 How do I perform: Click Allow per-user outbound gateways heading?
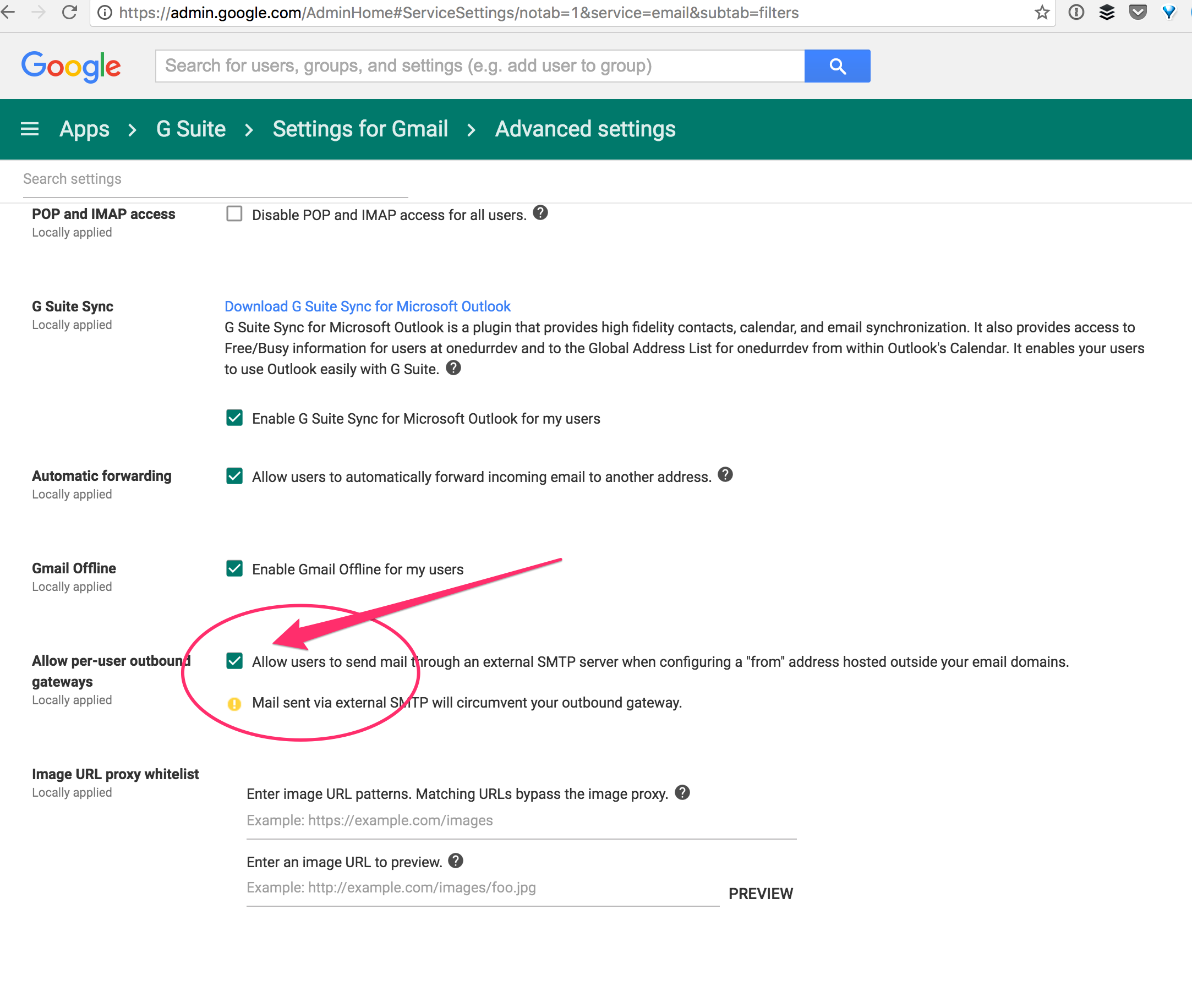point(111,671)
